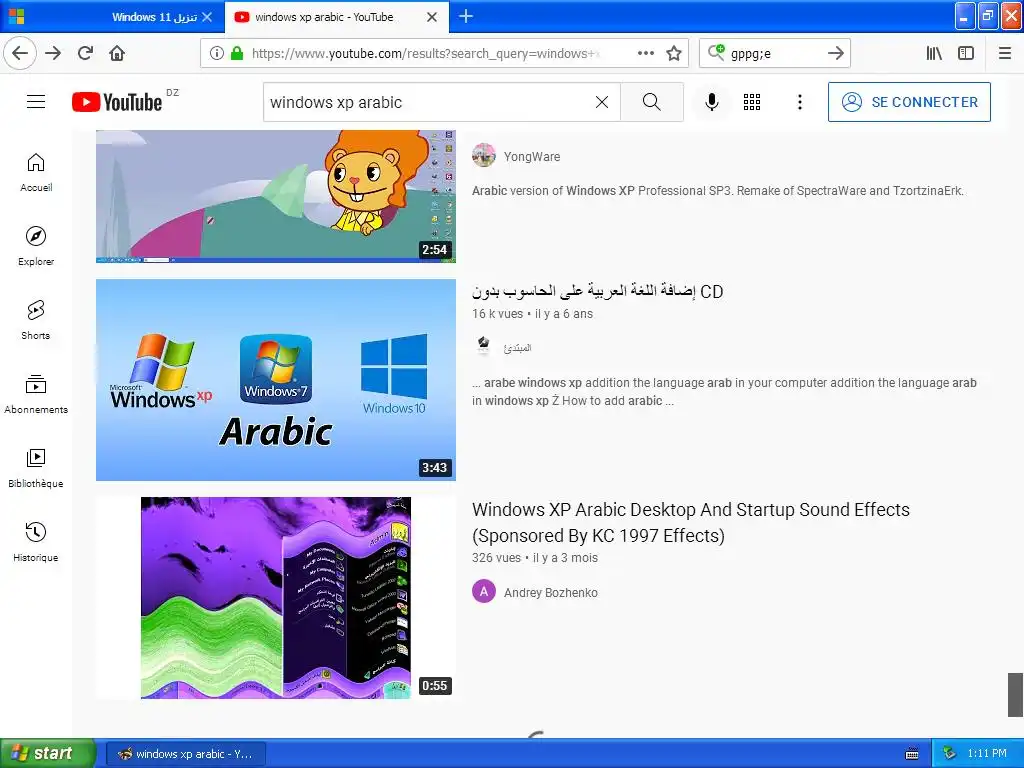Open Historique in the sidebar
The width and height of the screenshot is (1024, 768).
pos(36,542)
